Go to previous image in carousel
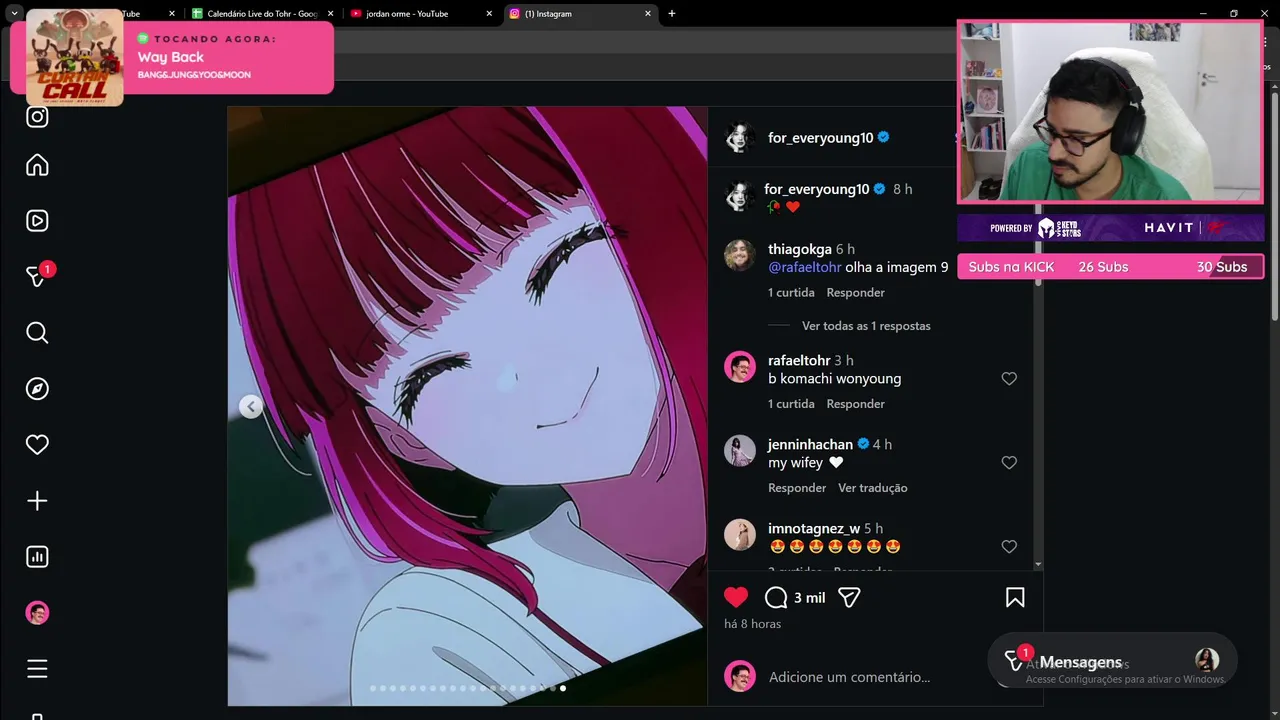Viewport: 1280px width, 720px height. [251, 406]
